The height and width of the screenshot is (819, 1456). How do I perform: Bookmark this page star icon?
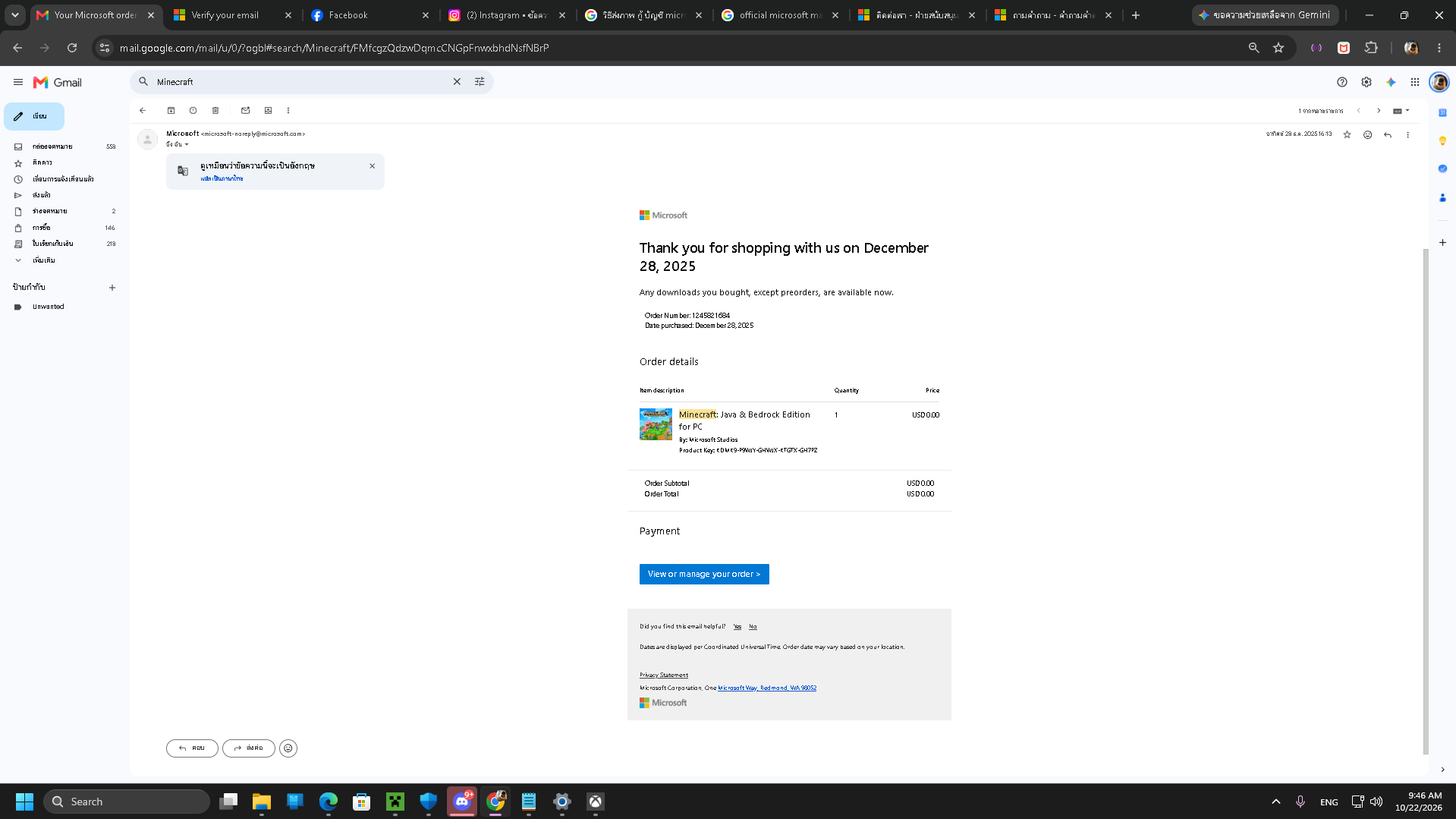click(x=1278, y=48)
